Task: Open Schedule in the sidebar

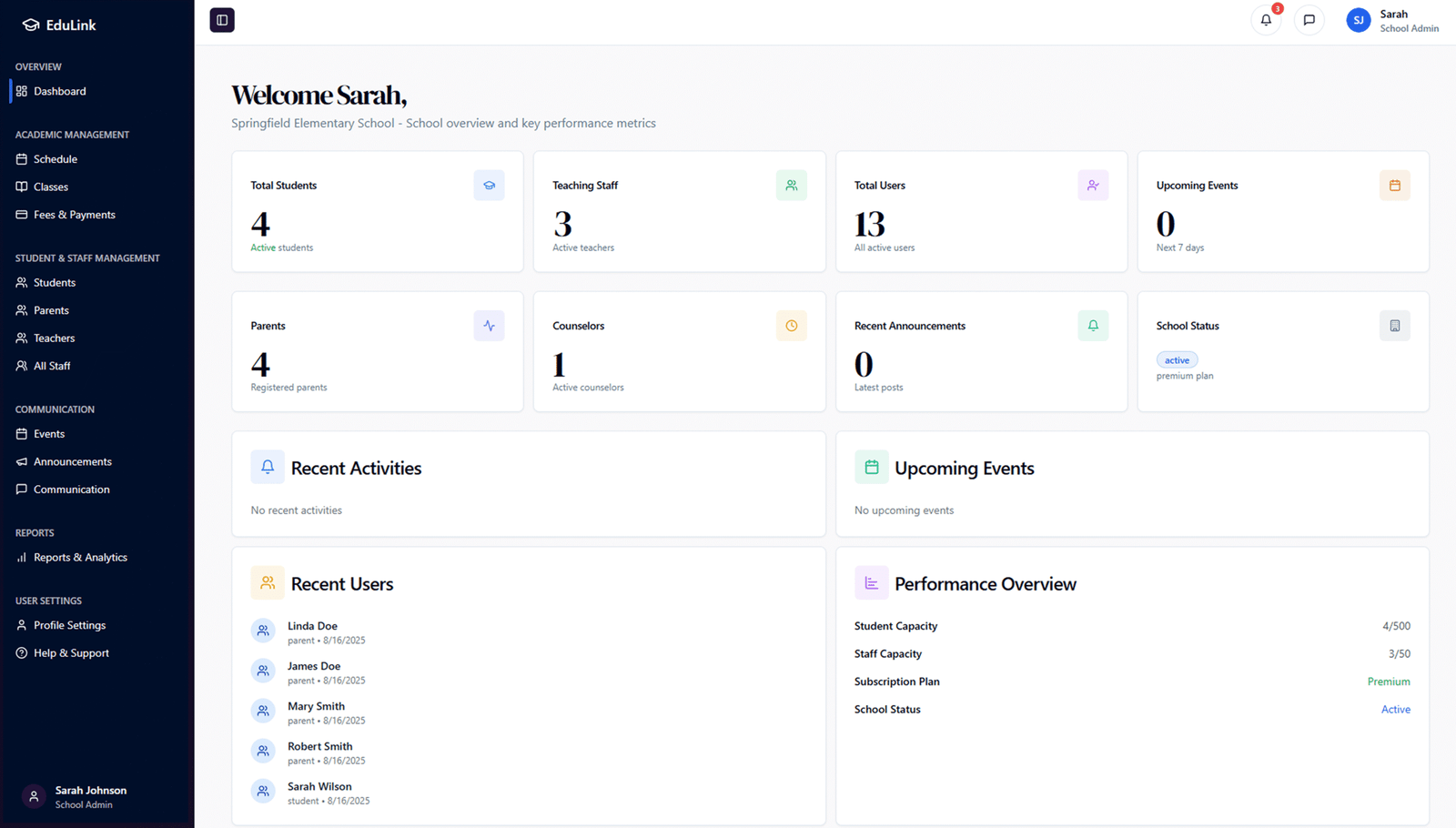Action: click(x=56, y=159)
